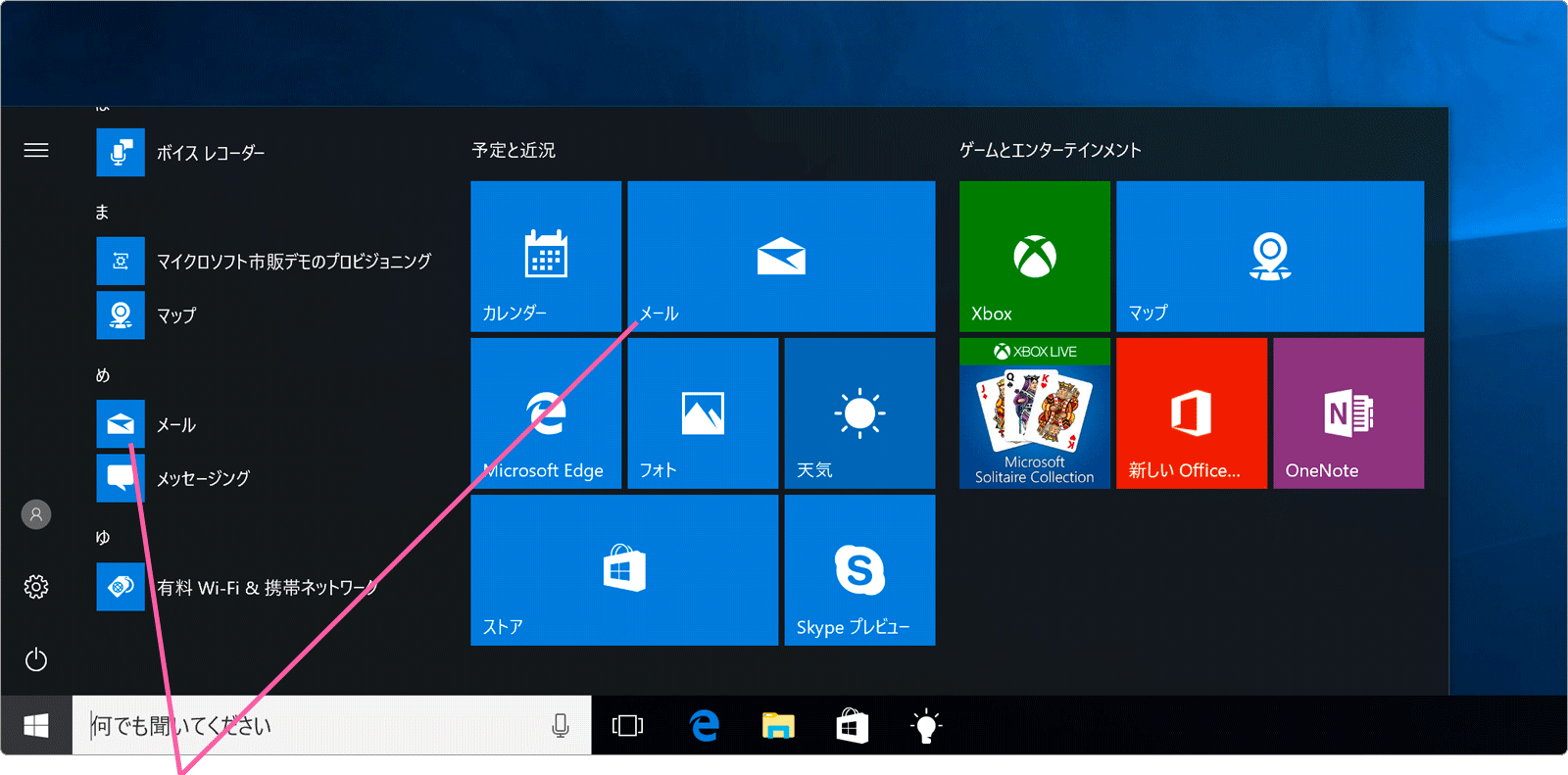This screenshot has height=775, width=1568.
Task: Open the ストア tile
Action: 624,569
